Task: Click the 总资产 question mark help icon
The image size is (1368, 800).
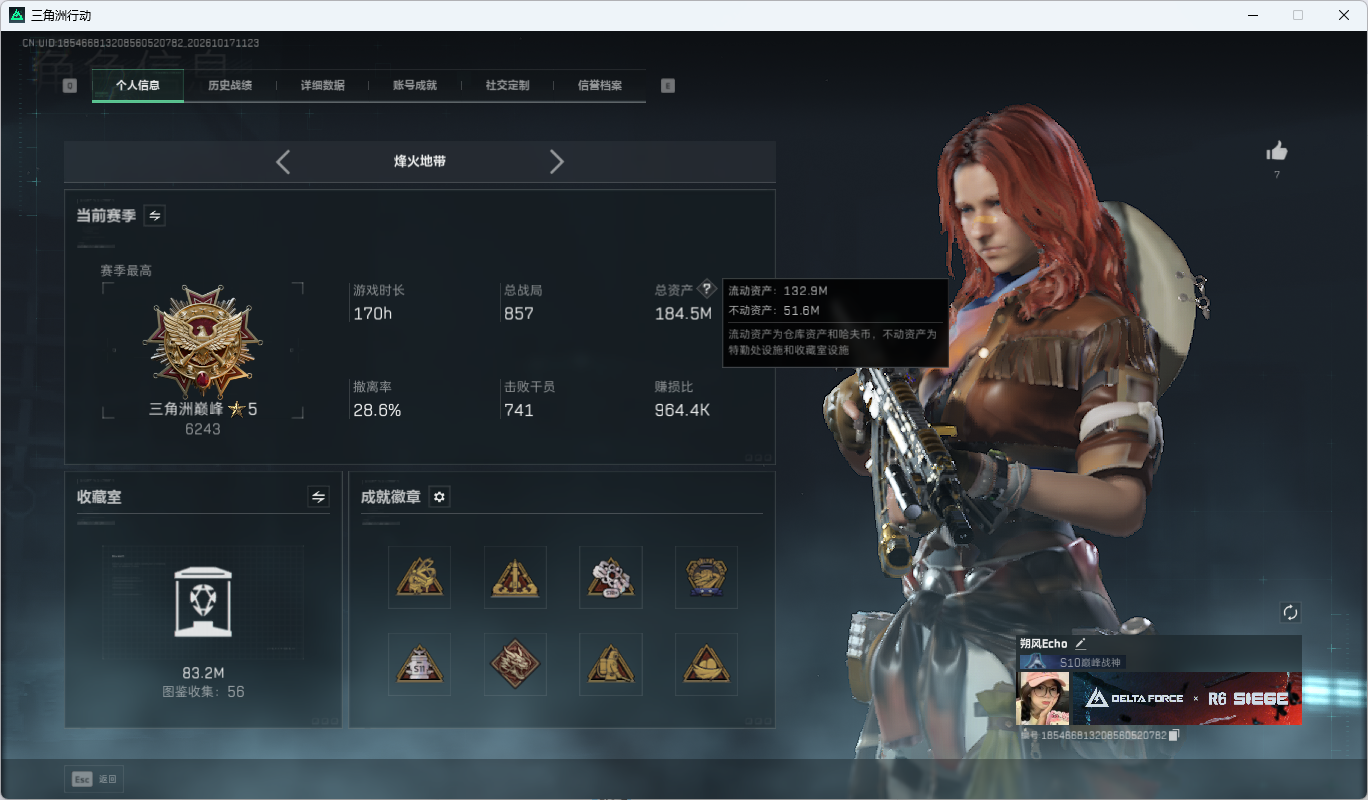Action: (x=707, y=289)
